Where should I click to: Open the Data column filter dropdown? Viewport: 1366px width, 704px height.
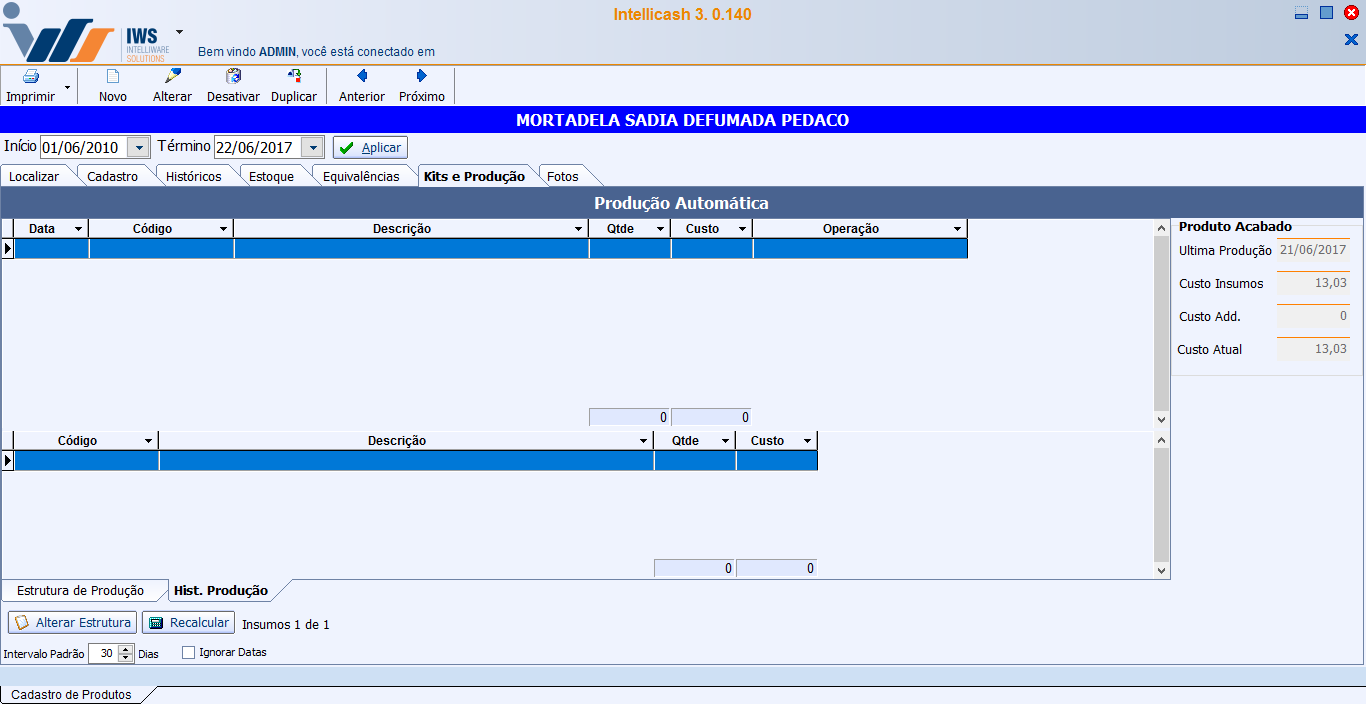tap(79, 229)
